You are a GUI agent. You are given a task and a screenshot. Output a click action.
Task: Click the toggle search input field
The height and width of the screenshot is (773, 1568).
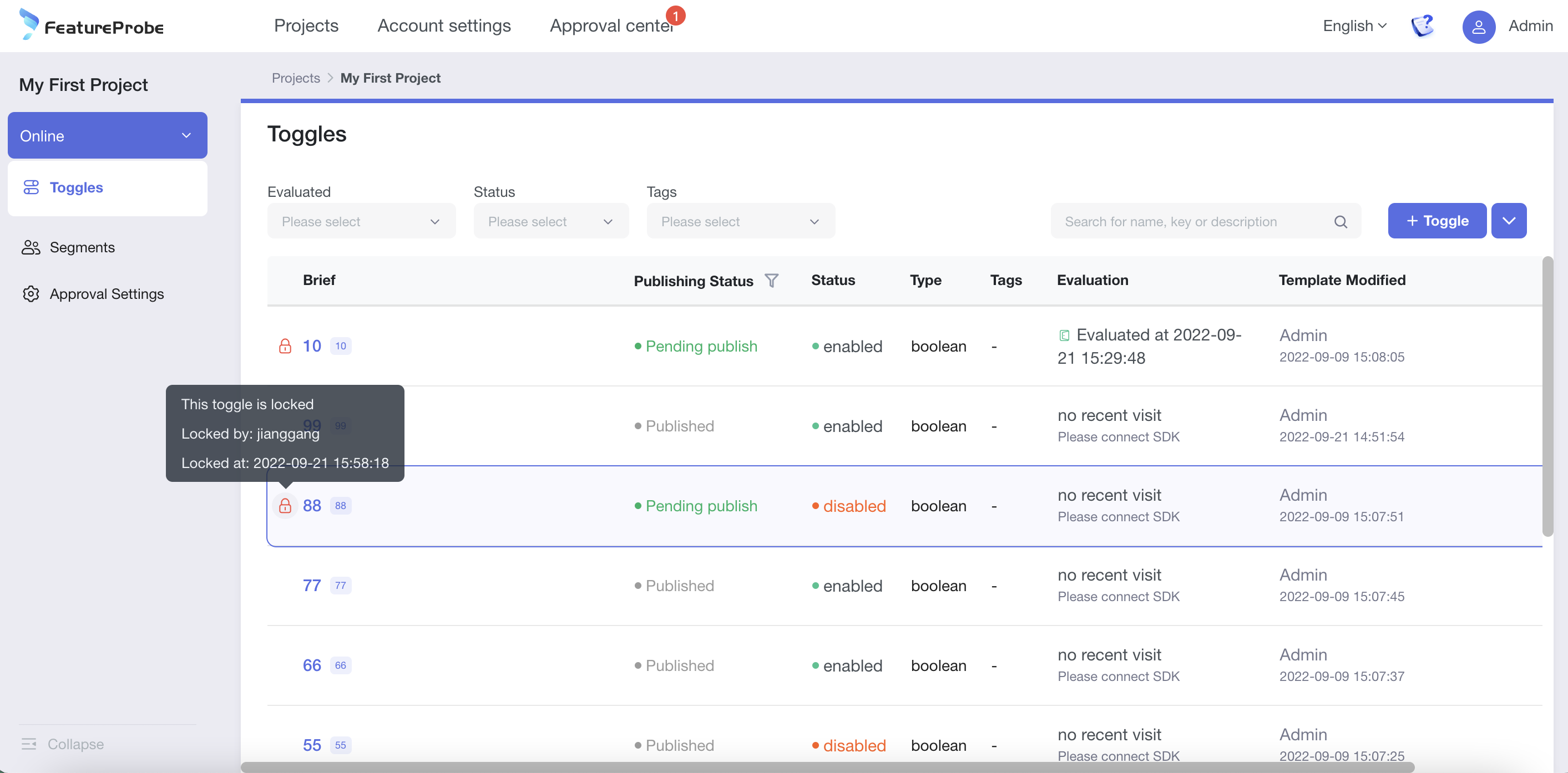[1193, 221]
